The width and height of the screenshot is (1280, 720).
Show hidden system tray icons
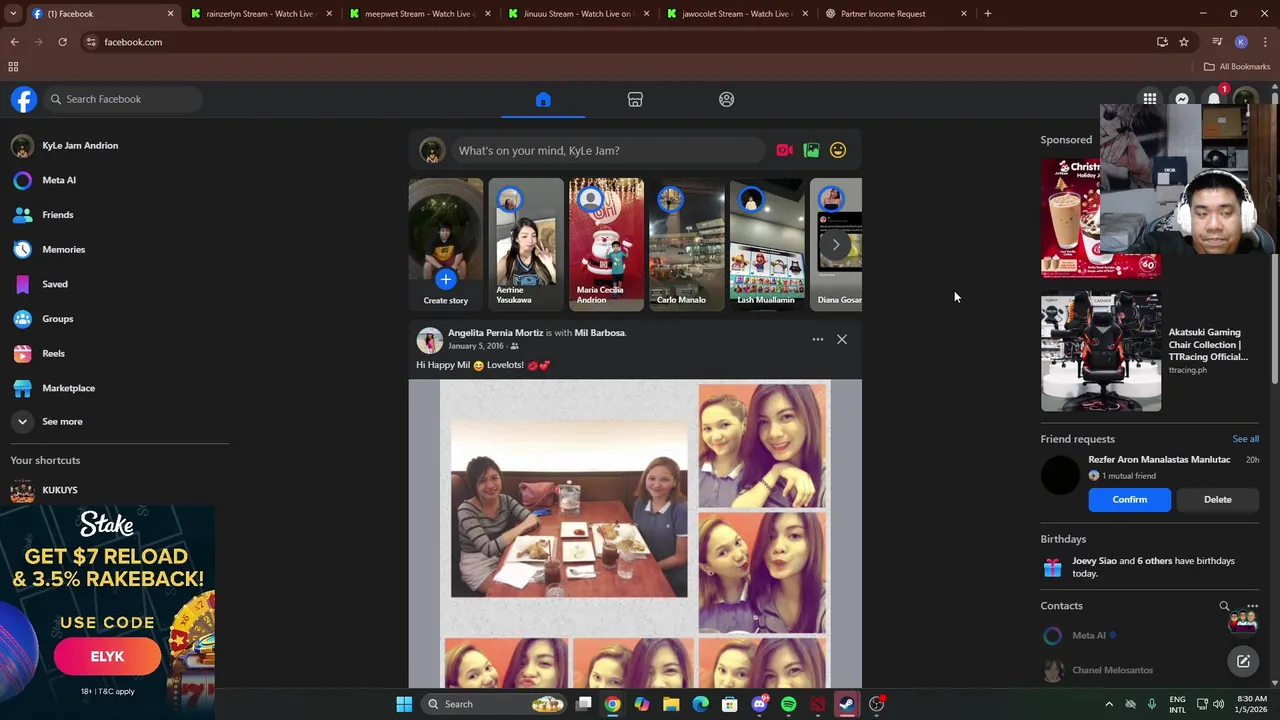click(x=1108, y=704)
